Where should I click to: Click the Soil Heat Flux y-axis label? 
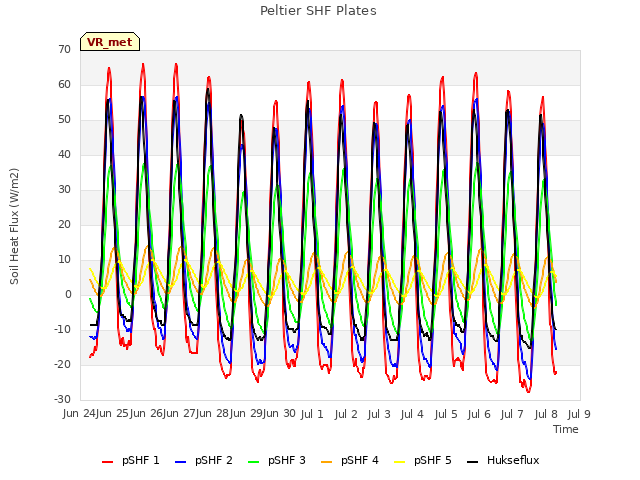click(15, 226)
